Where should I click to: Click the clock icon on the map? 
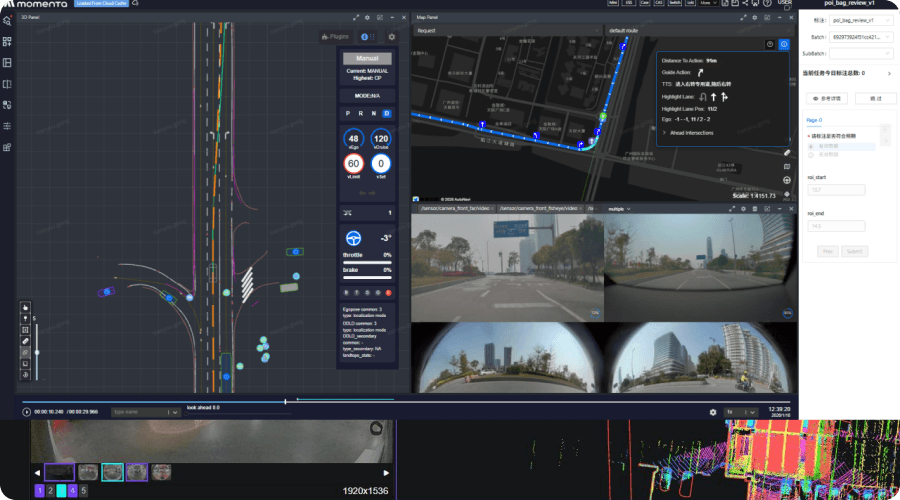[770, 44]
